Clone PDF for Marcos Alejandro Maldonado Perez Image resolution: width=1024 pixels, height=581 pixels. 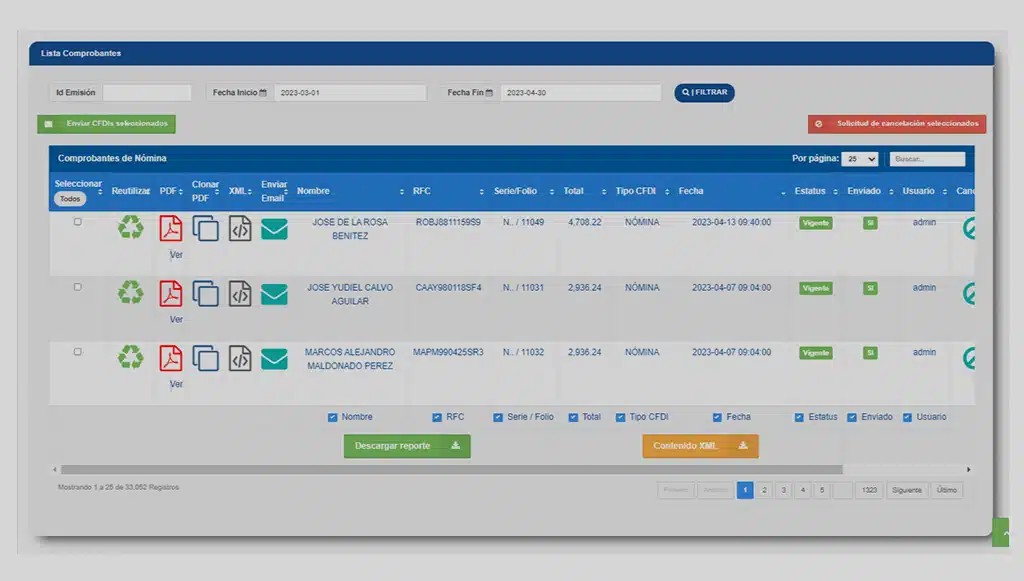[205, 358]
